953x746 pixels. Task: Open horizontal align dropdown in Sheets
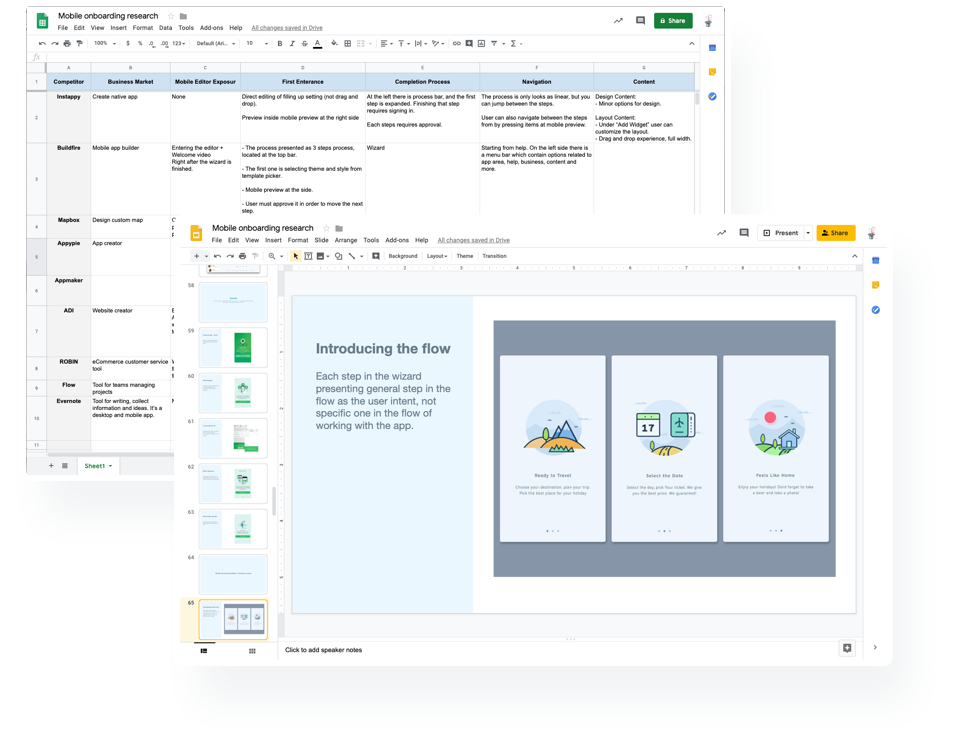point(387,44)
